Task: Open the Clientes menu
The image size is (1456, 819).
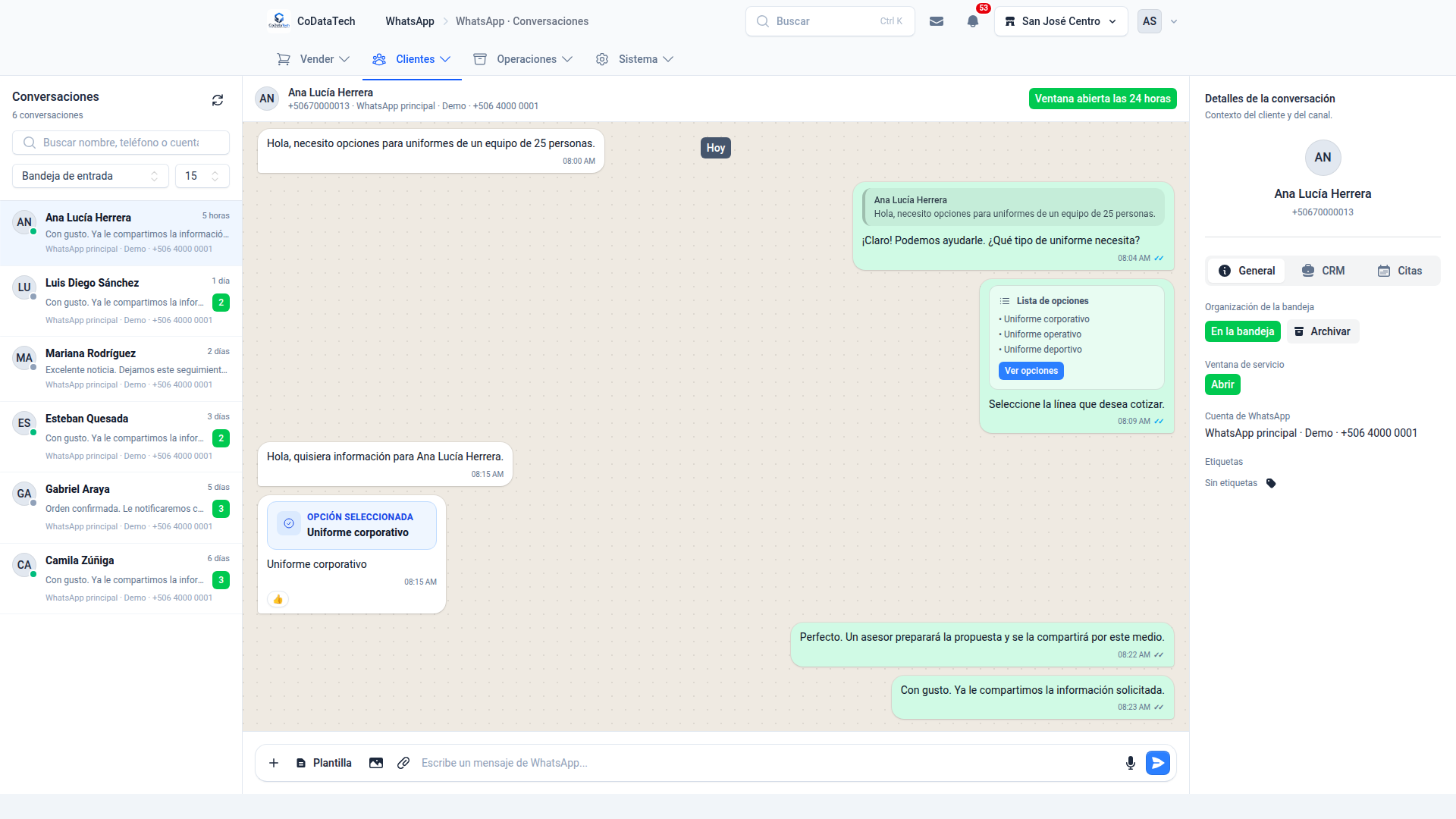Action: coord(412,59)
